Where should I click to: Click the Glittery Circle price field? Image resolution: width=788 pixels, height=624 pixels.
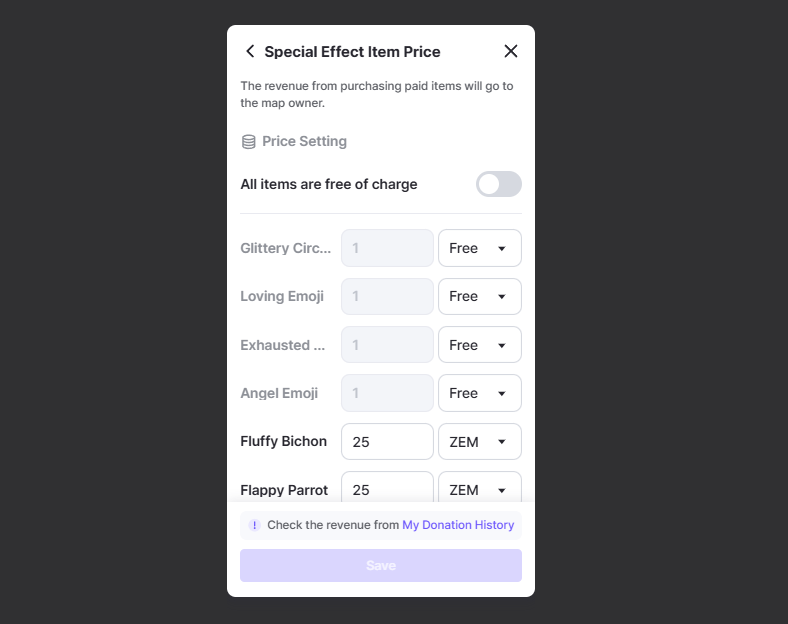[x=387, y=248]
